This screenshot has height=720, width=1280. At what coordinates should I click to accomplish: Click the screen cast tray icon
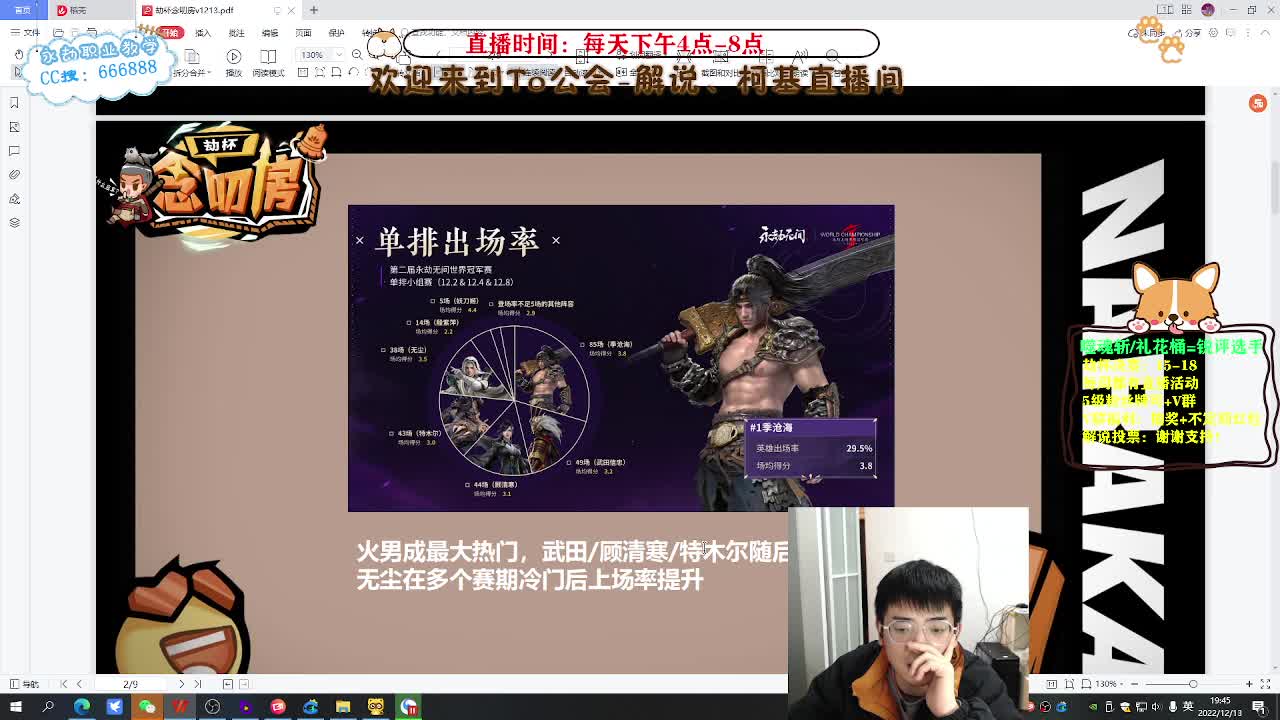1141,707
